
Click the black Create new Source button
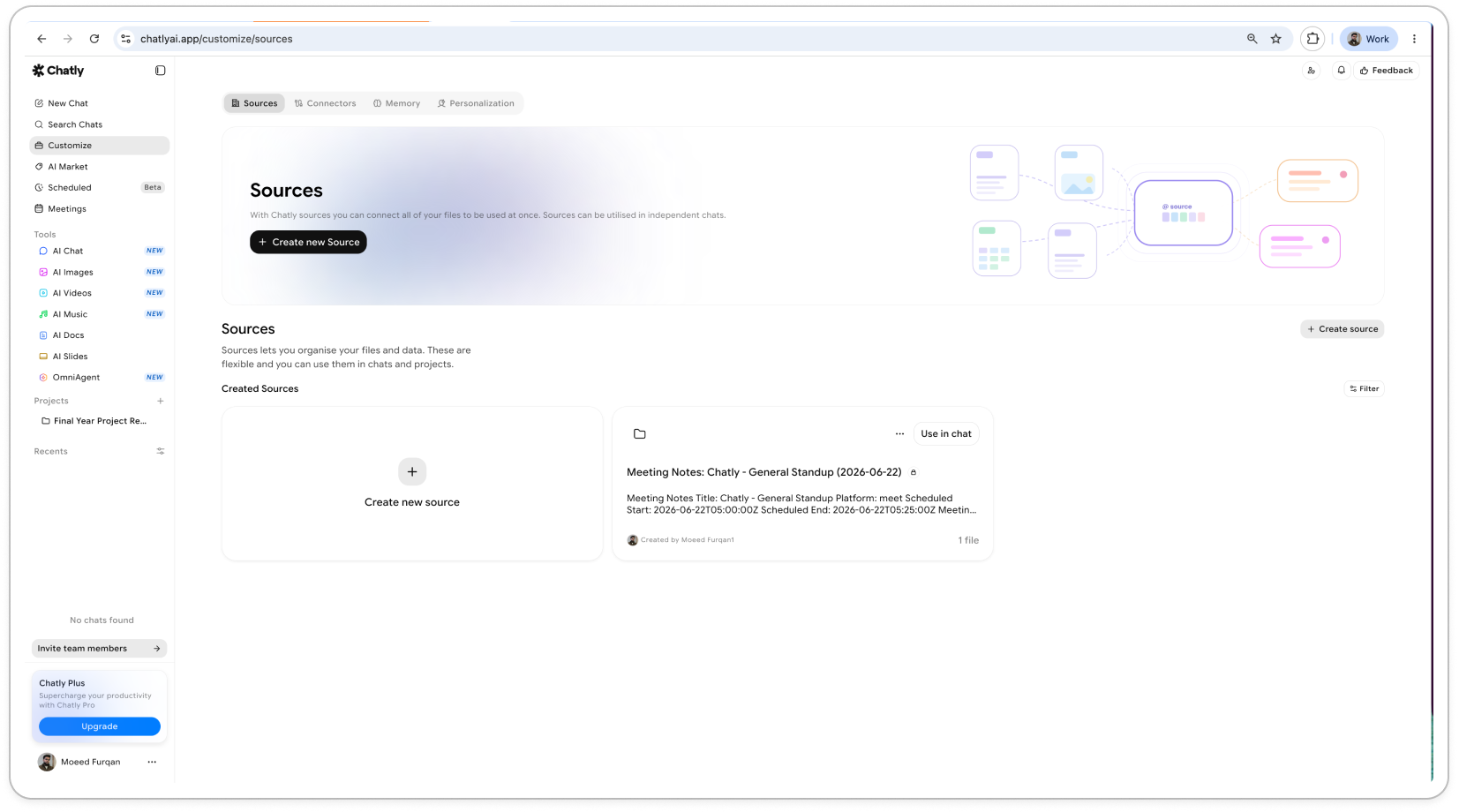[308, 242]
